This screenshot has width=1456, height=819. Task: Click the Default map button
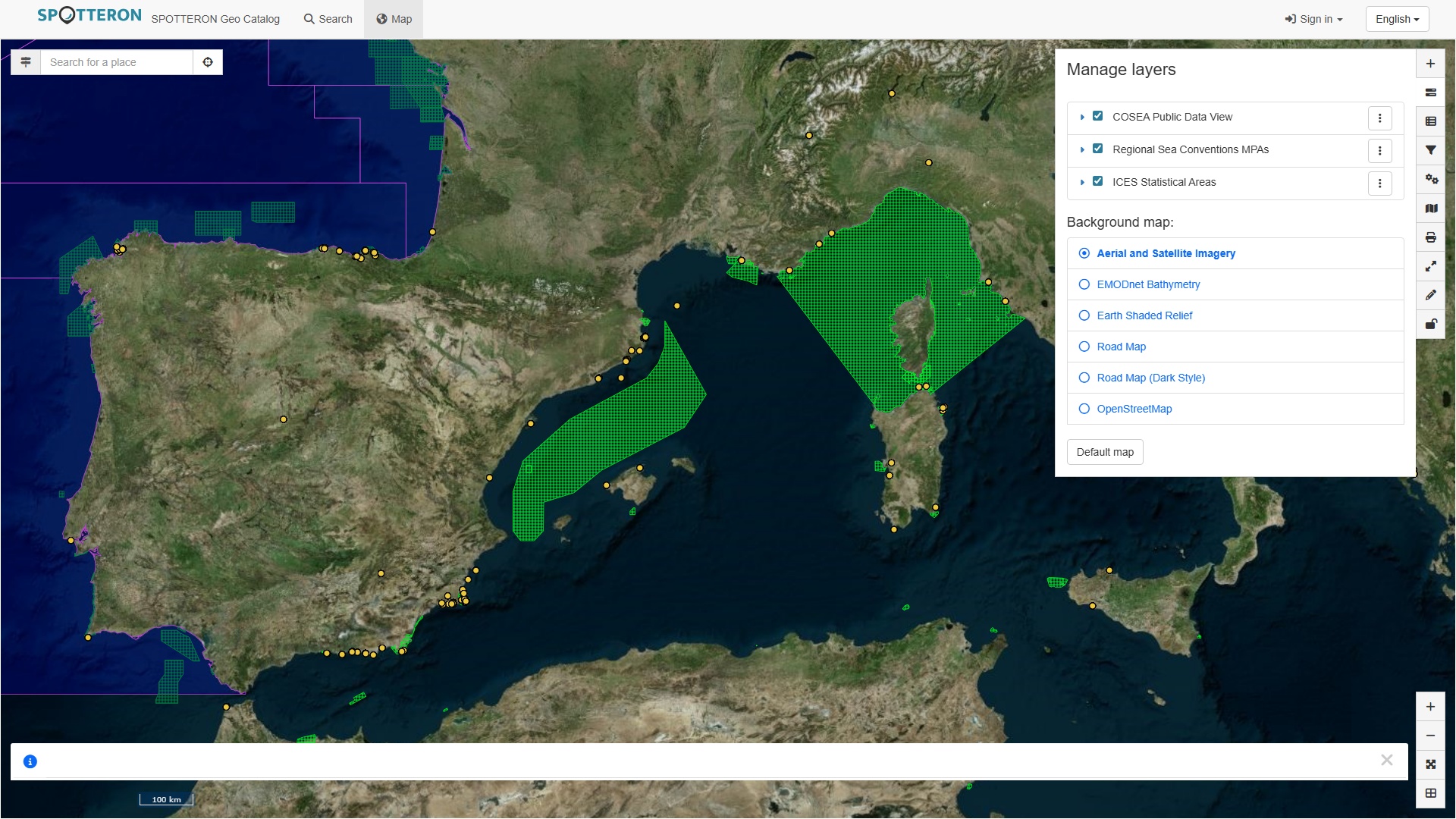tap(1104, 451)
